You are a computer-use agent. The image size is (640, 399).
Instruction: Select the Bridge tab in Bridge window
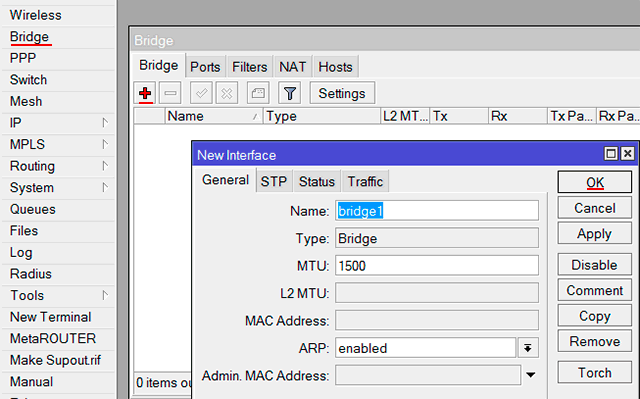(x=159, y=65)
